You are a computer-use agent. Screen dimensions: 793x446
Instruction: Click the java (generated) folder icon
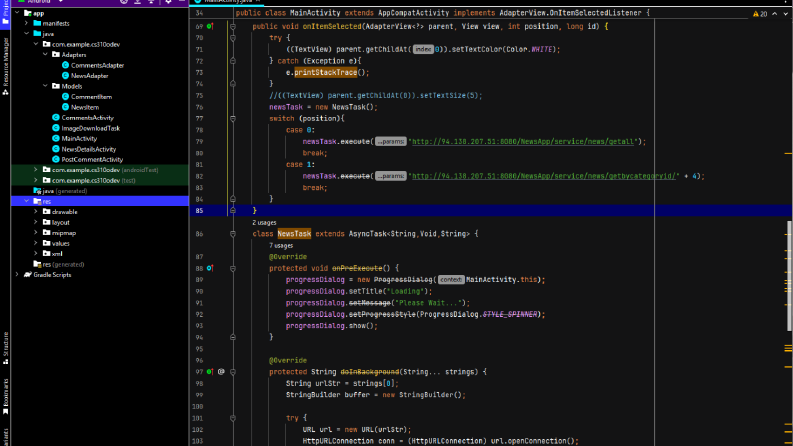(x=37, y=191)
